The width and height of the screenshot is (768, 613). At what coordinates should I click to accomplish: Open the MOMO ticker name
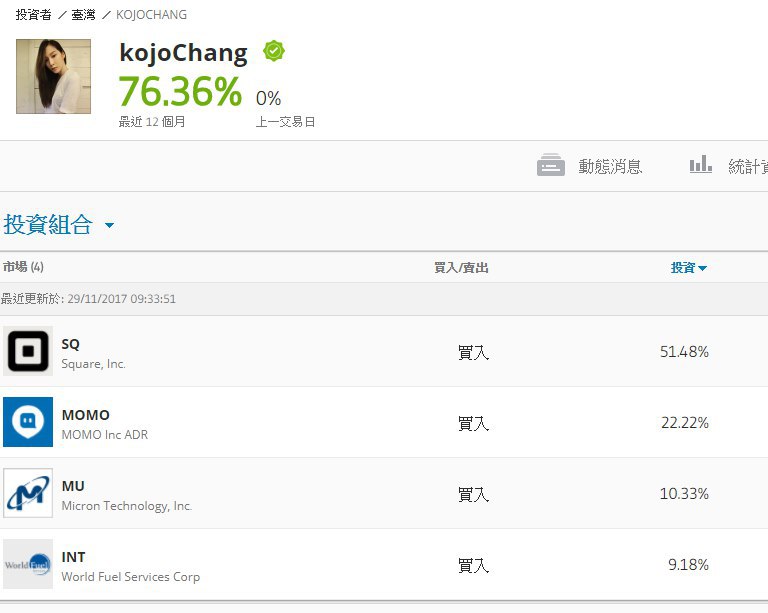[x=86, y=415]
